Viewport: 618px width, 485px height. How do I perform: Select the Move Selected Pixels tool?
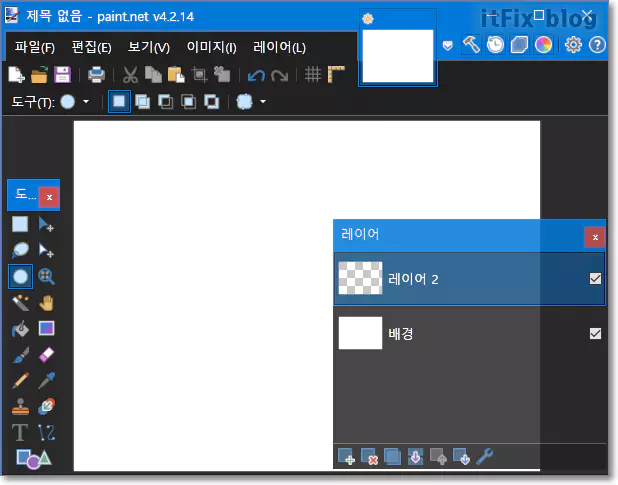(46, 224)
